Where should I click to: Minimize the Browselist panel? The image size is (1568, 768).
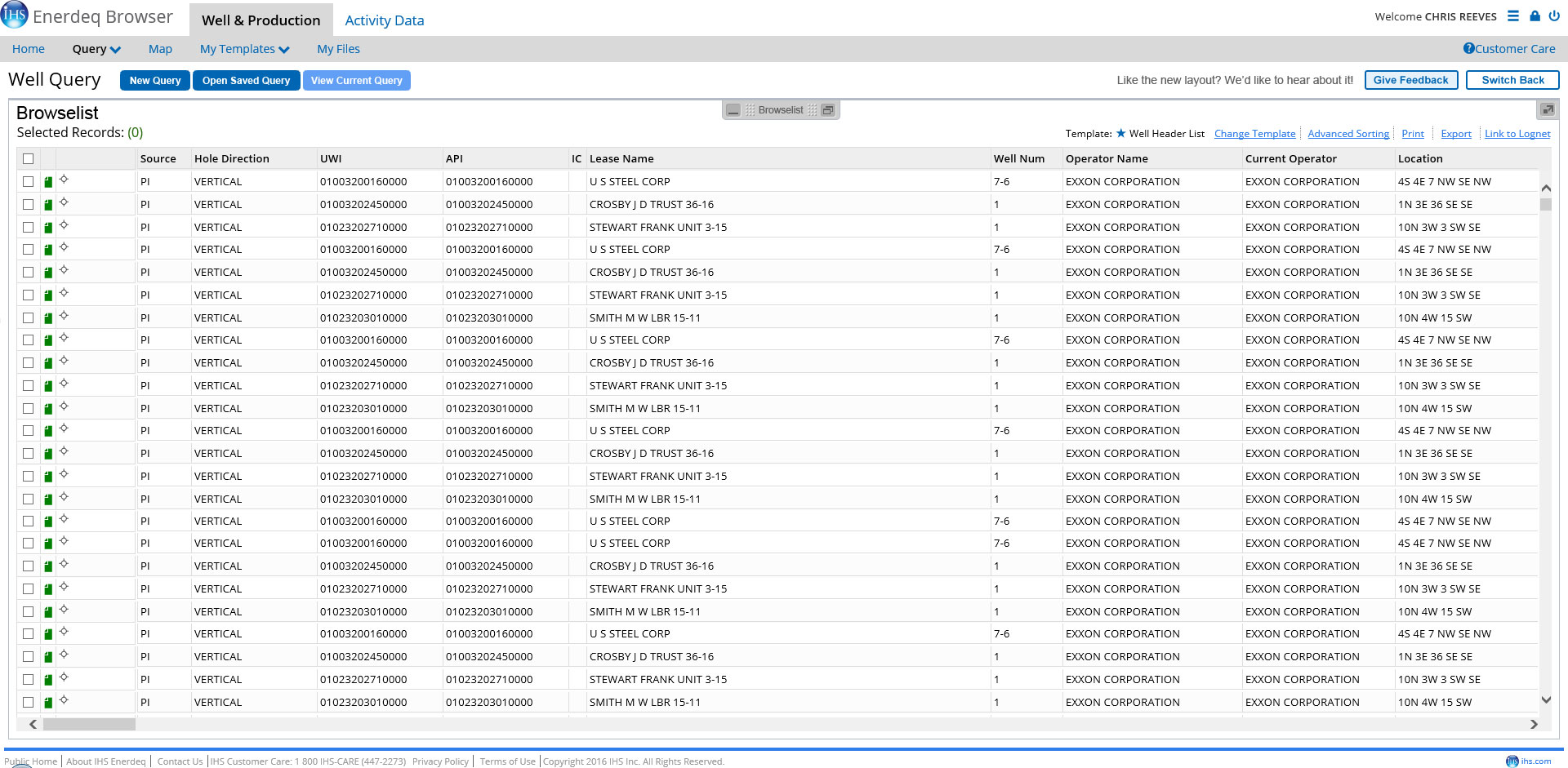(x=733, y=110)
